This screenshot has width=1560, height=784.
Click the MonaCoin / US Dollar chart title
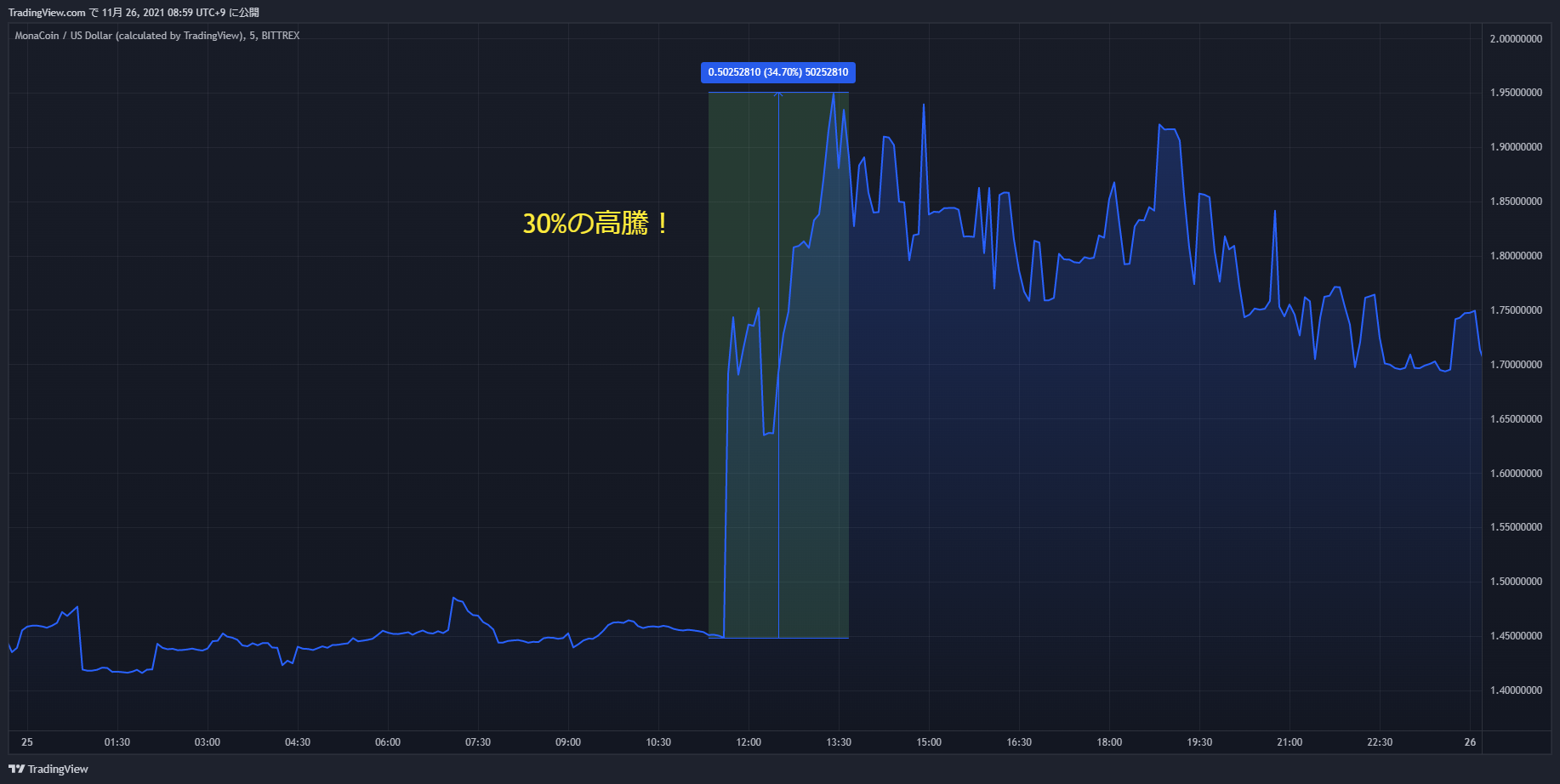coord(157,36)
